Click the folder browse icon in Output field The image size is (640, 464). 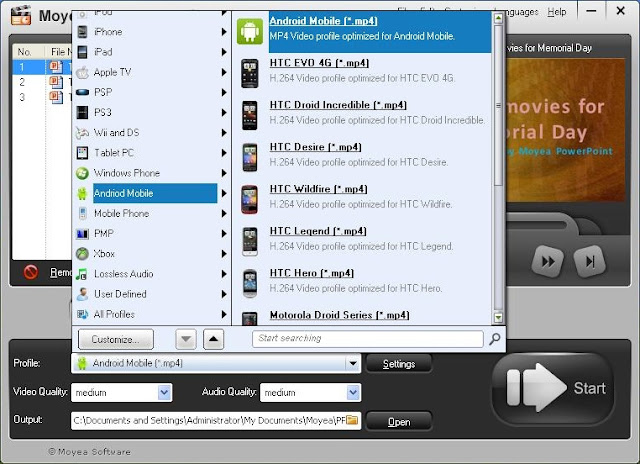point(352,420)
